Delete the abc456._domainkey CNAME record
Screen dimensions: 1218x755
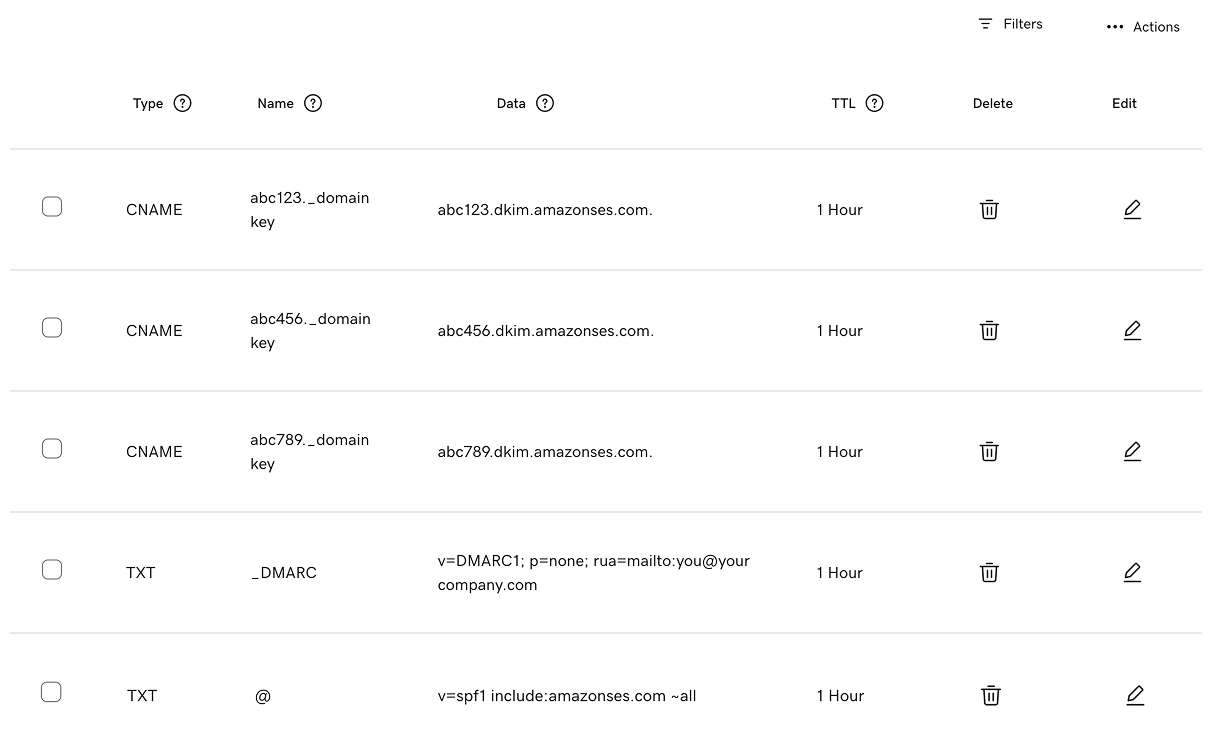tap(989, 331)
